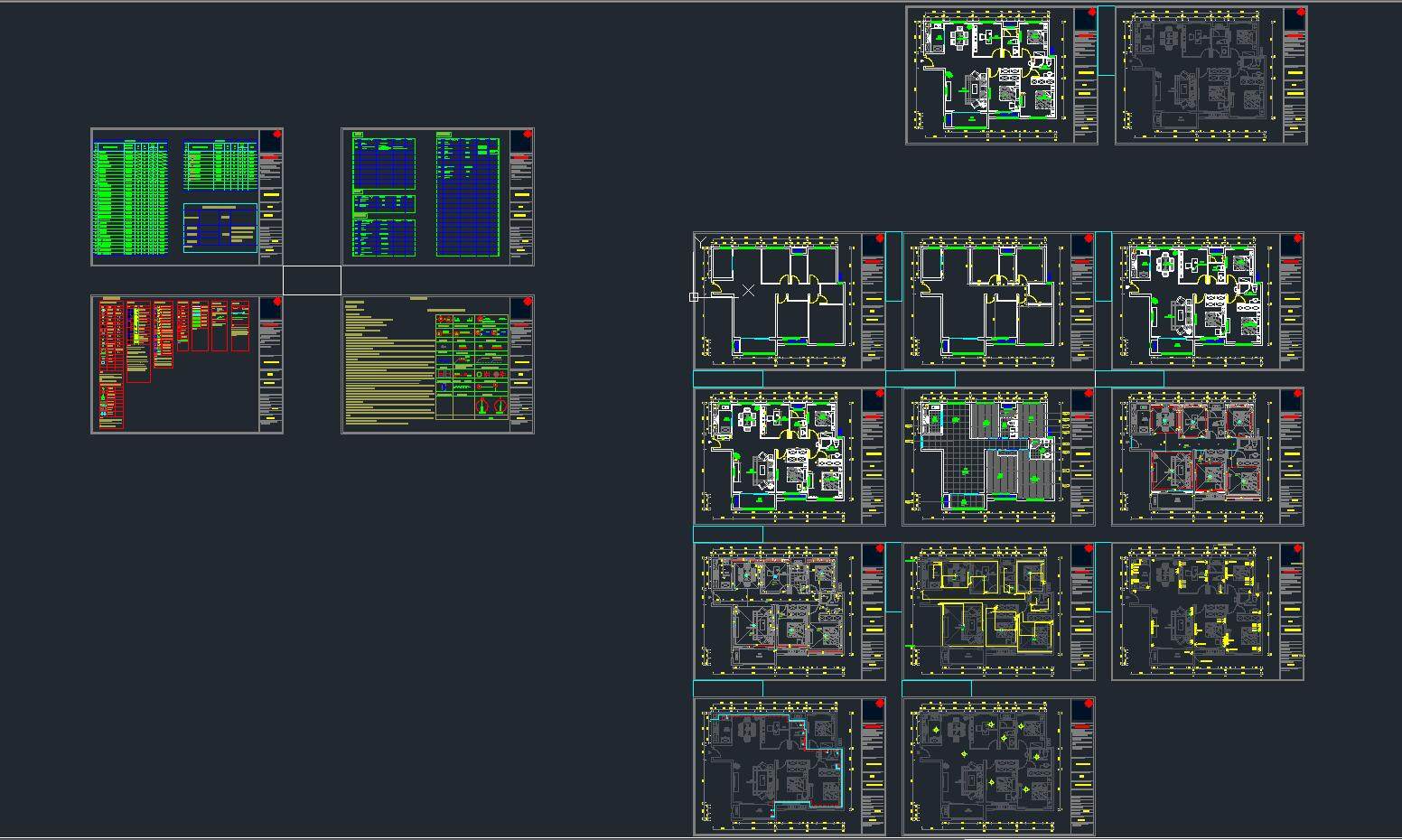Select the plan with thick yellow wiring outlines
The height and width of the screenshot is (840, 1402).
pyautogui.click(x=998, y=611)
